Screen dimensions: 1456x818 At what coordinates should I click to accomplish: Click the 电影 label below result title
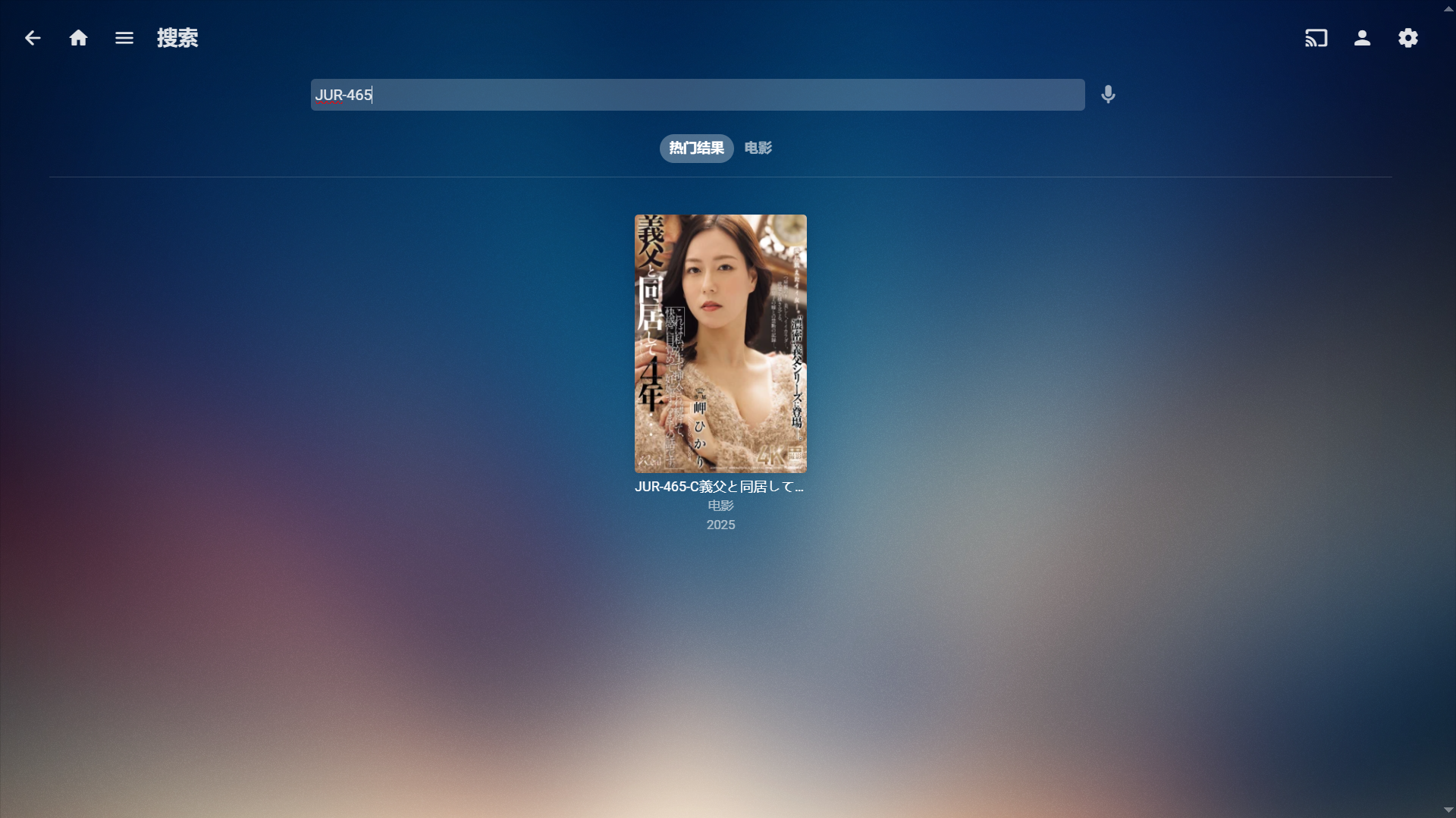[x=720, y=506]
